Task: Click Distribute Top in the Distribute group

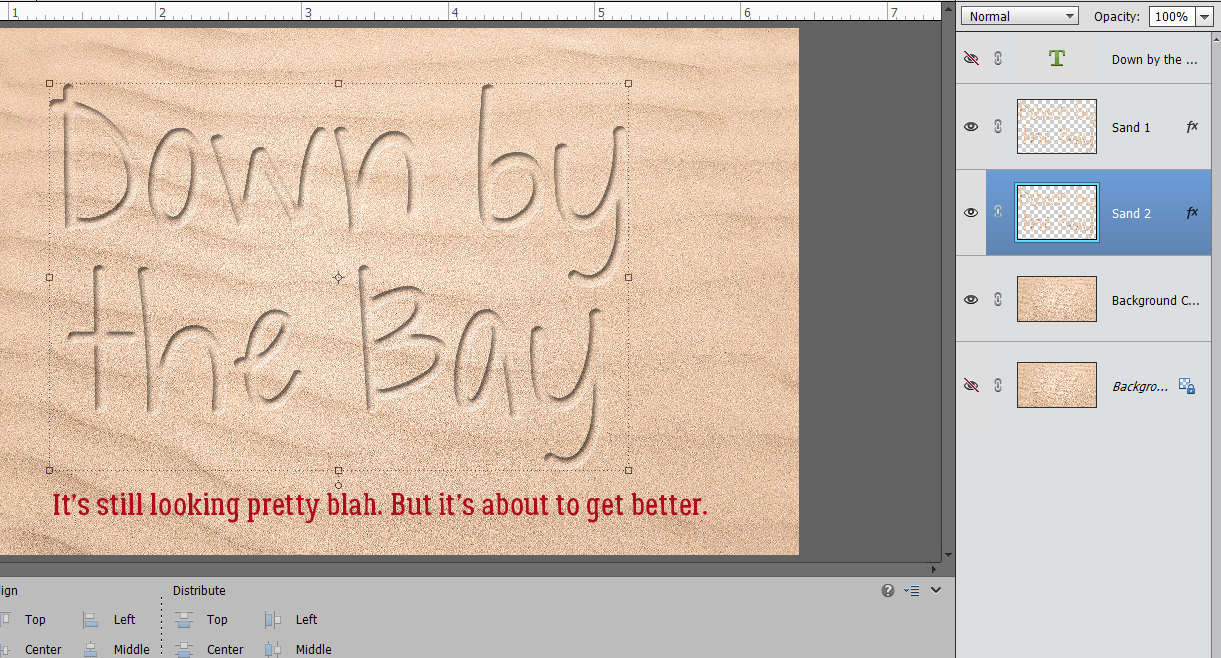Action: tap(203, 620)
